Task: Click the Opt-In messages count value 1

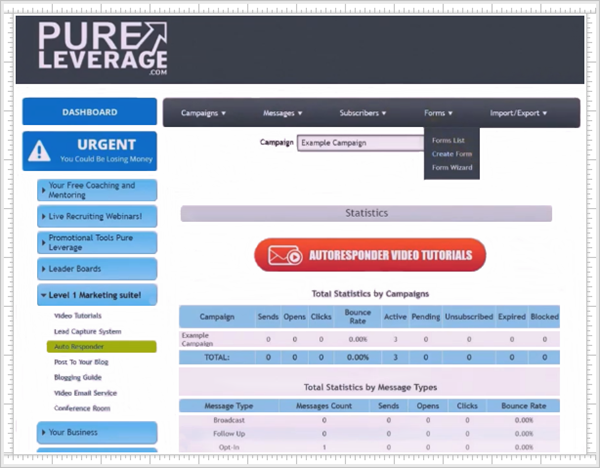Action: click(x=324, y=447)
